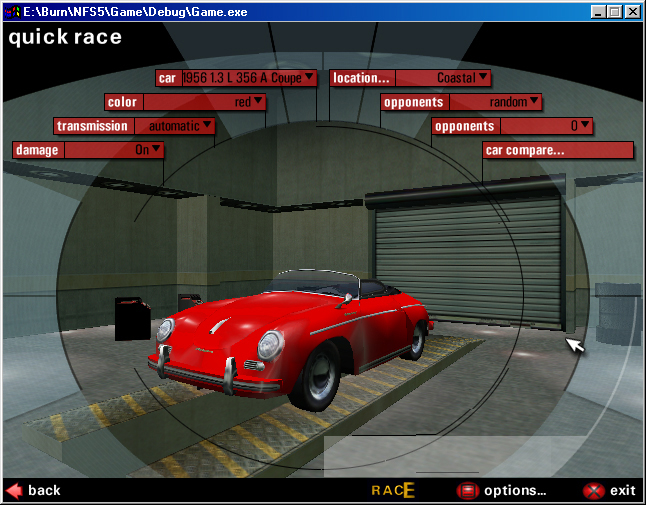646x505 pixels.
Task: Click the car label tag
Action: pyautogui.click(x=168, y=78)
